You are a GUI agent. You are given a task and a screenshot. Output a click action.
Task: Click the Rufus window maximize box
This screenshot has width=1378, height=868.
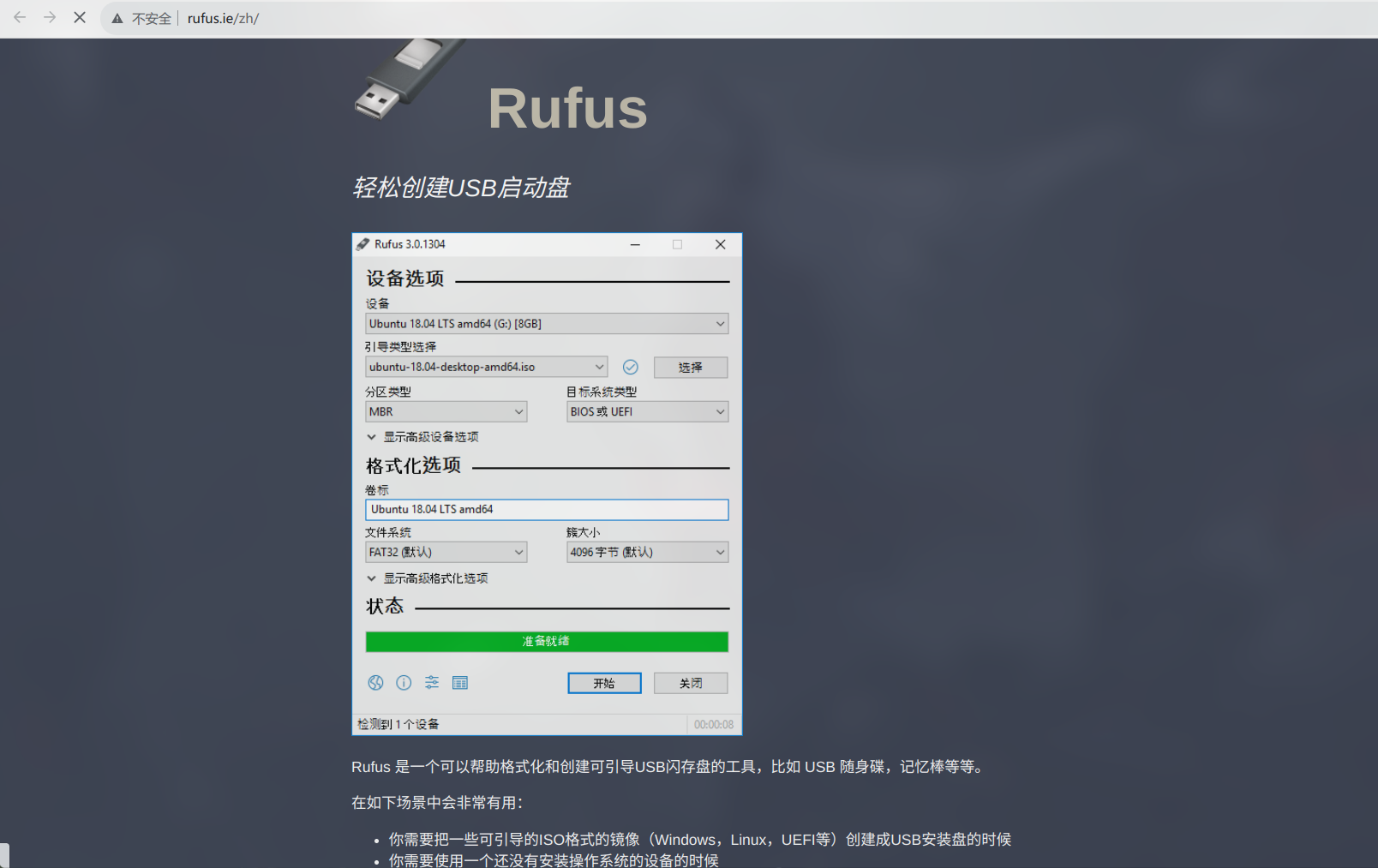pyautogui.click(x=677, y=244)
